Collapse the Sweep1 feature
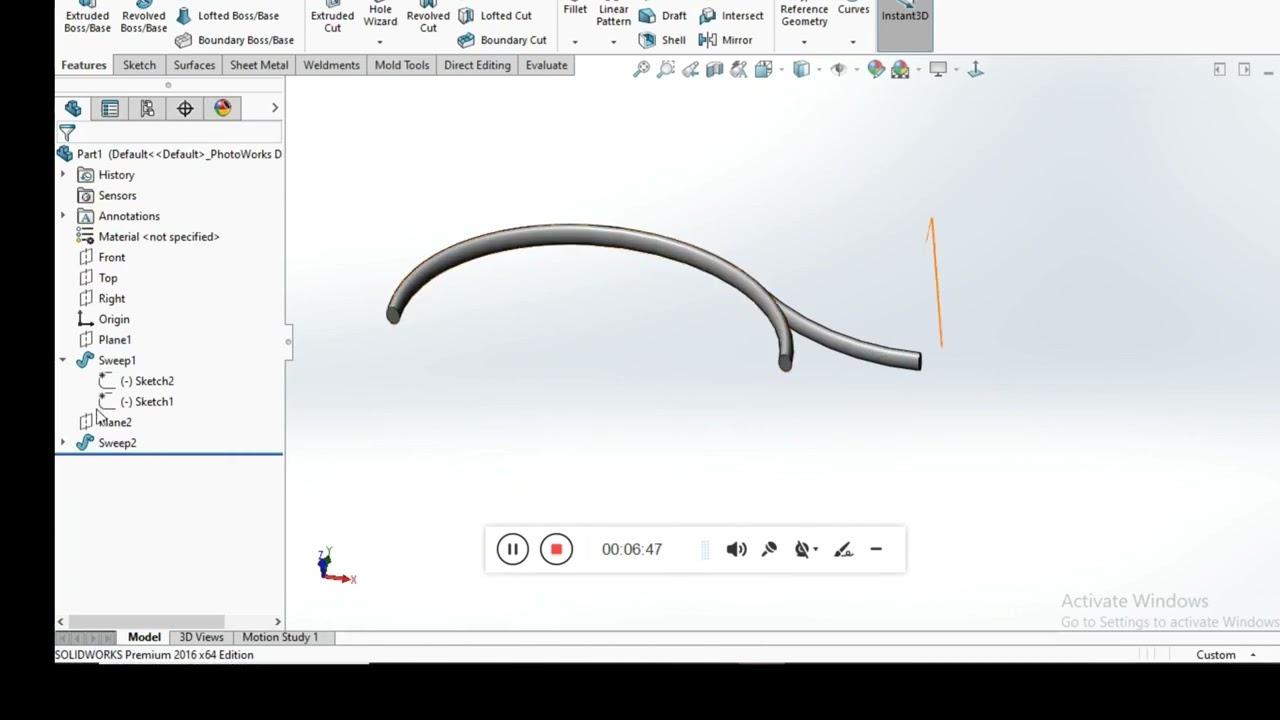Screen dimensions: 1280x720 [x=63, y=360]
